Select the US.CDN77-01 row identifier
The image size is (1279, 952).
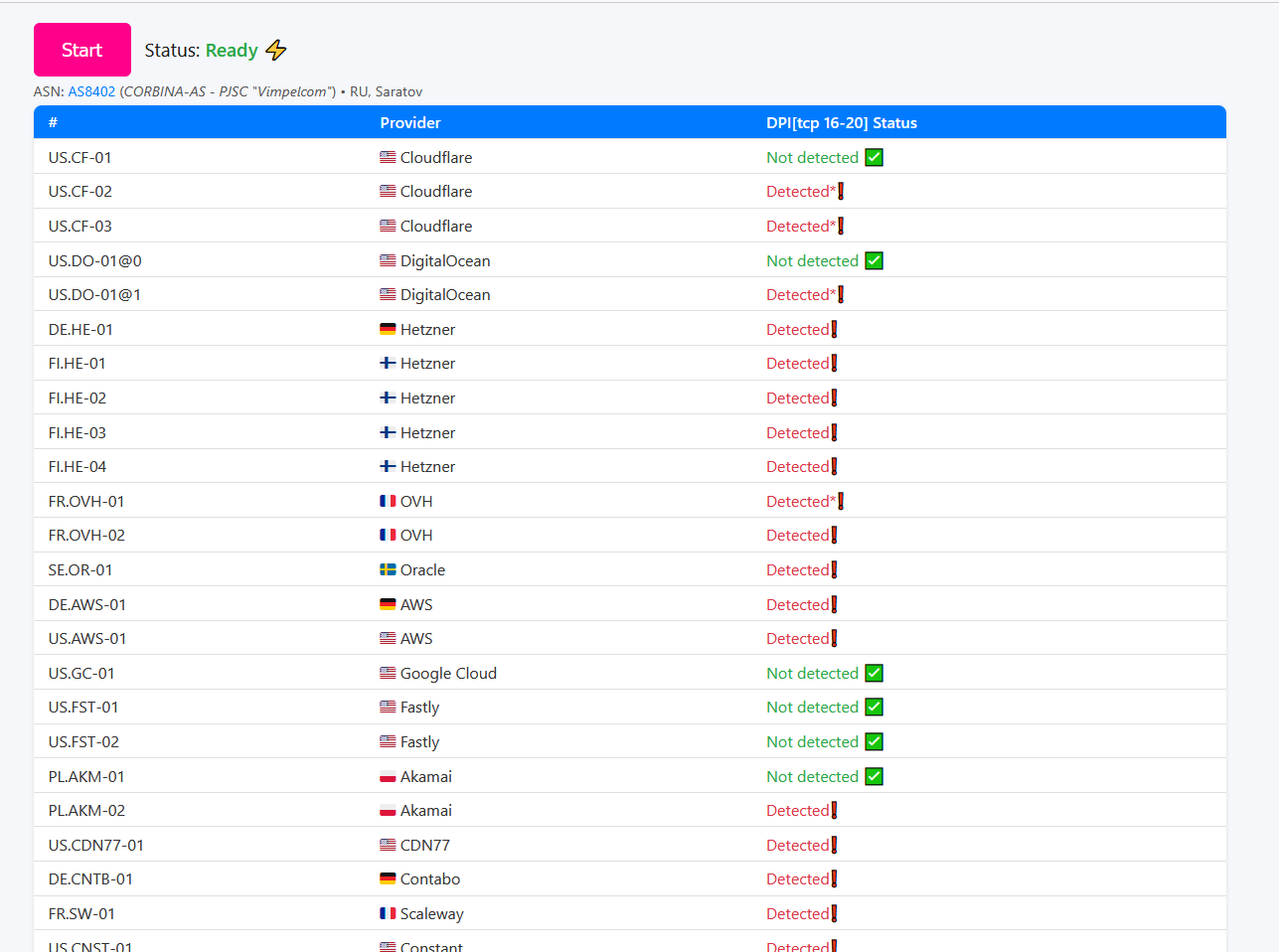click(96, 845)
